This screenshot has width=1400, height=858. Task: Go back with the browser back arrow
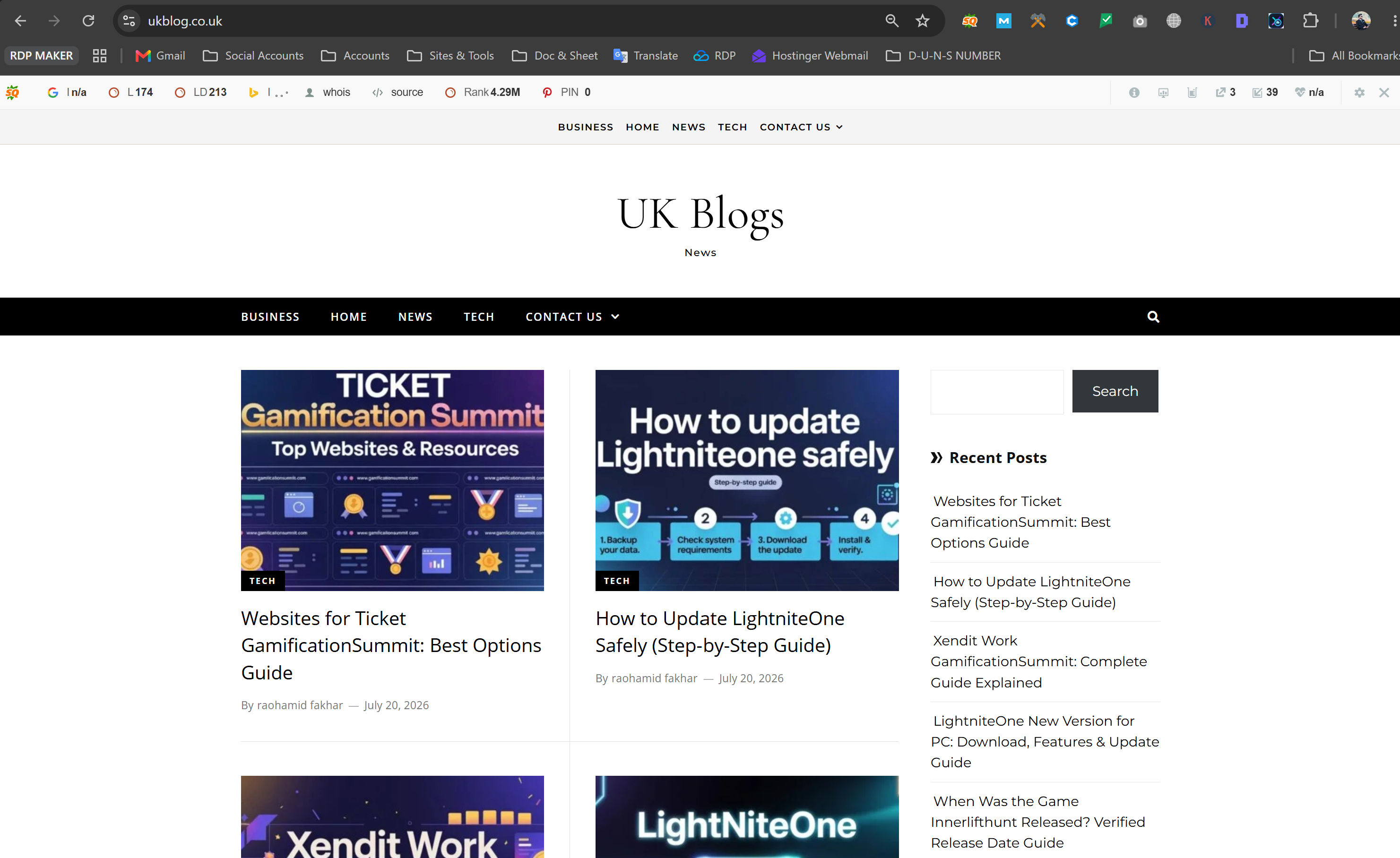click(20, 21)
